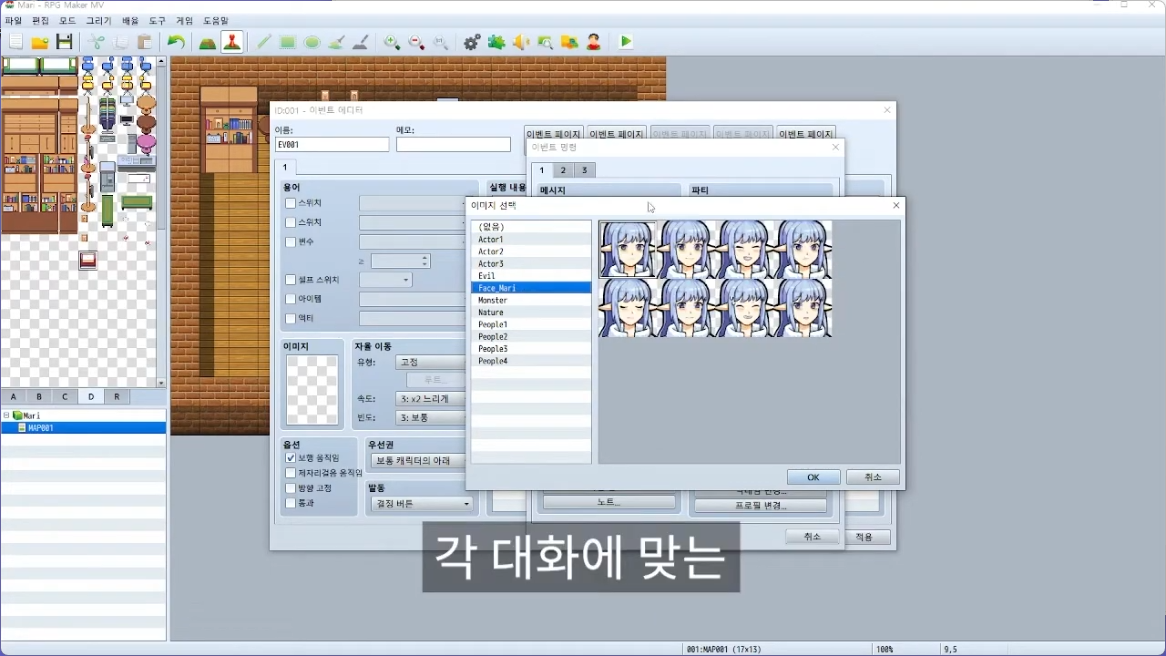Click the Paste clipboard icon
The image size is (1166, 656).
coord(145,42)
